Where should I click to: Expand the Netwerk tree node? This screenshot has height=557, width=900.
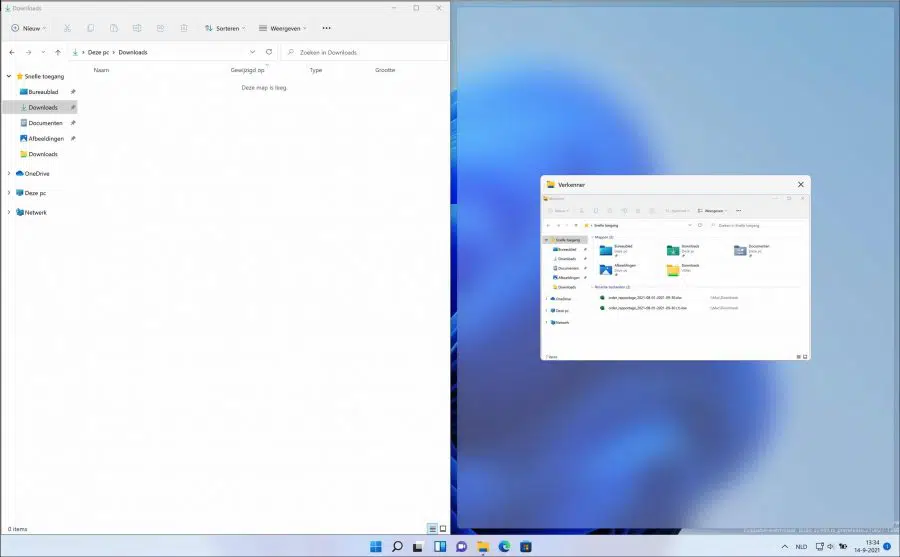[x=9, y=212]
